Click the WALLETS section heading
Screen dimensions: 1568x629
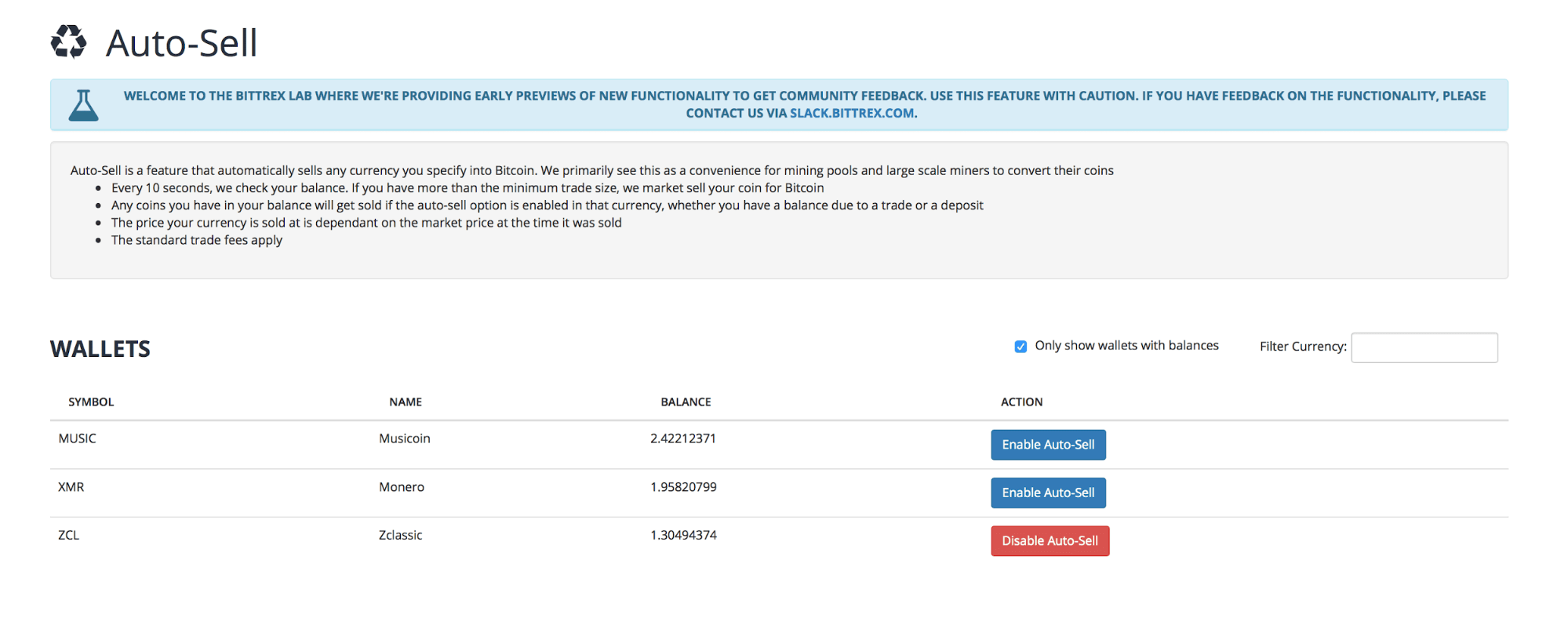pos(100,349)
